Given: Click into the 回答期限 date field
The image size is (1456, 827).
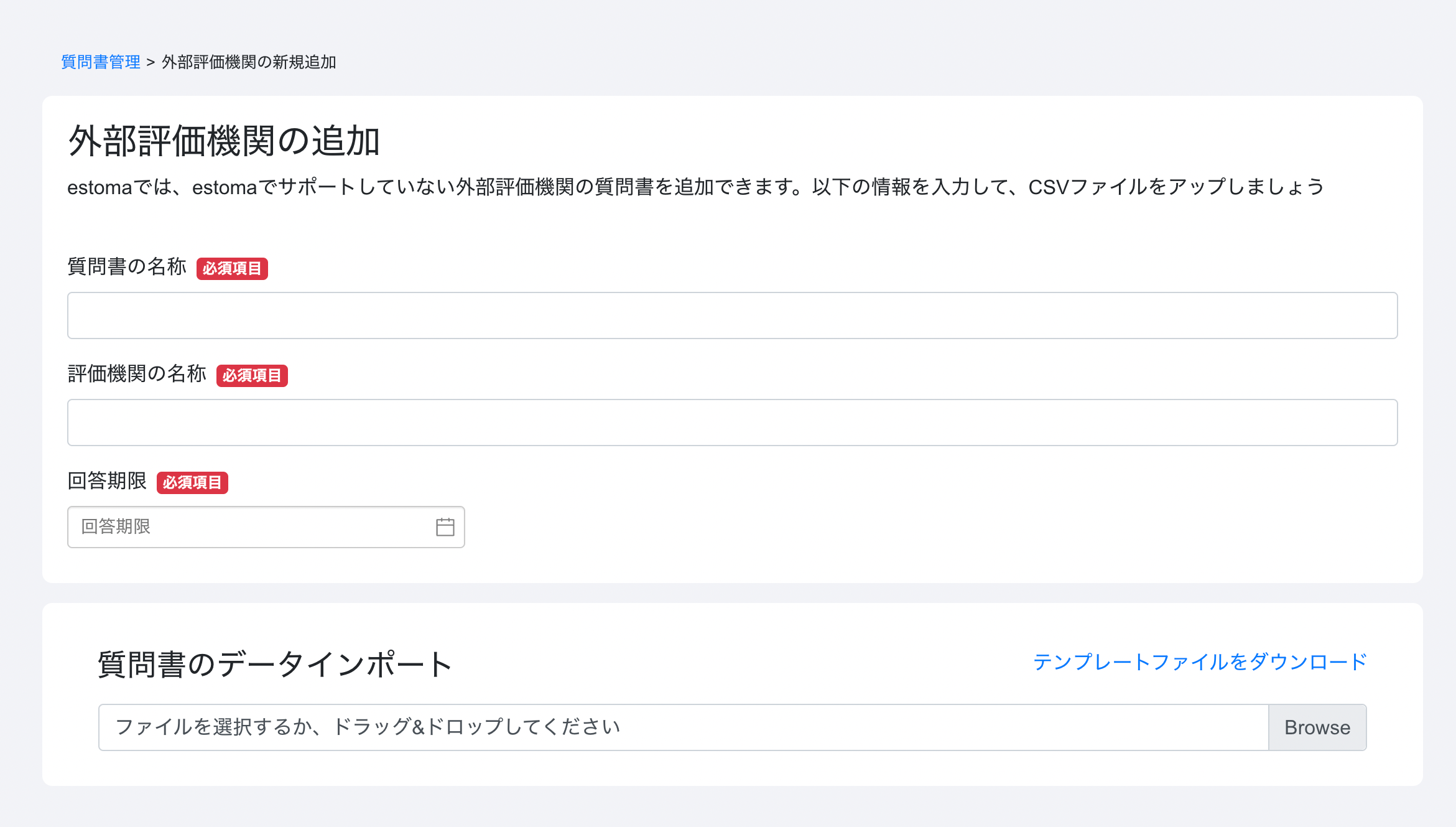Looking at the screenshot, I should [x=249, y=527].
